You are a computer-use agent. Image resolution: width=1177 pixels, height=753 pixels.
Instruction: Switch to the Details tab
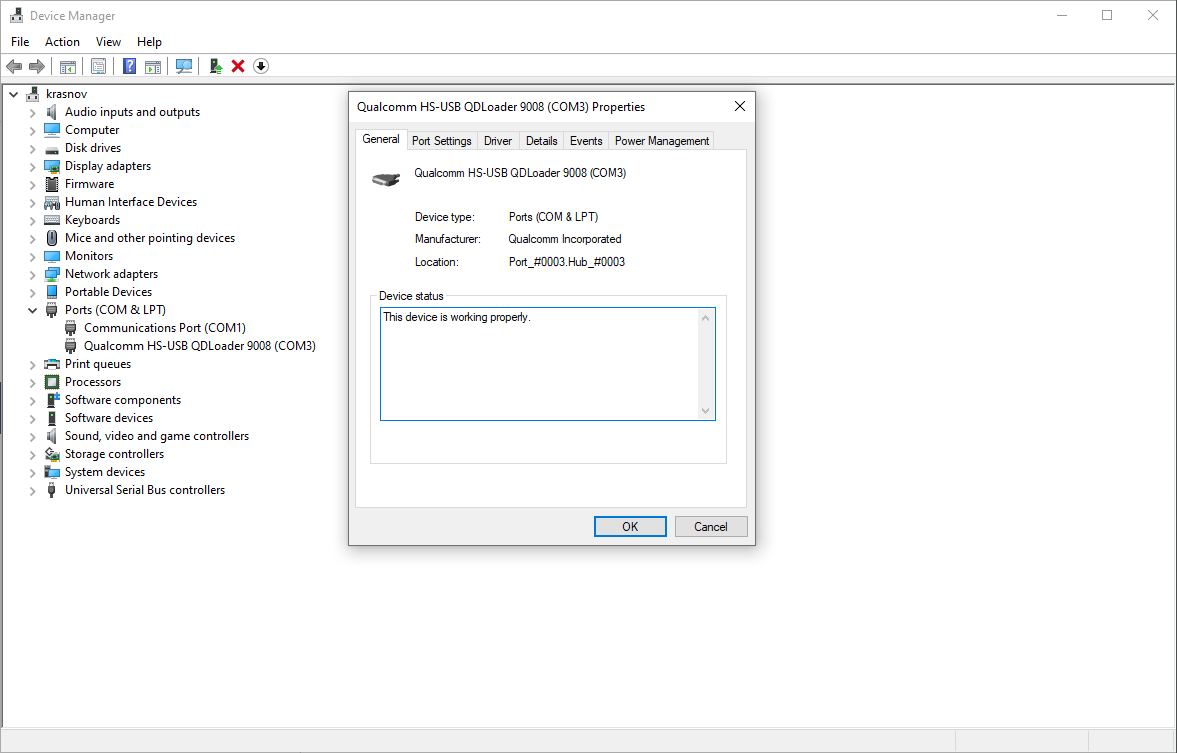[541, 141]
